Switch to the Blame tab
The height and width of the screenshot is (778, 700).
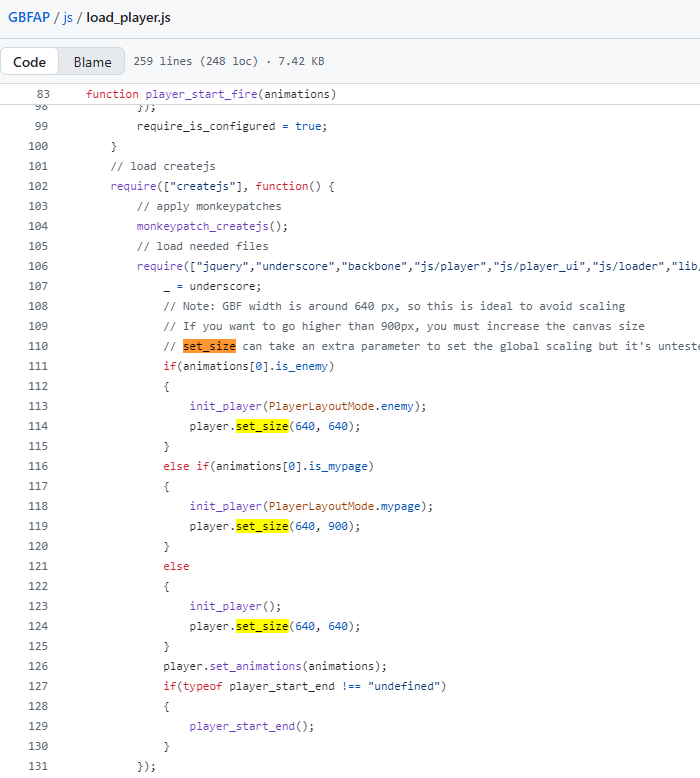pyautogui.click(x=92, y=62)
